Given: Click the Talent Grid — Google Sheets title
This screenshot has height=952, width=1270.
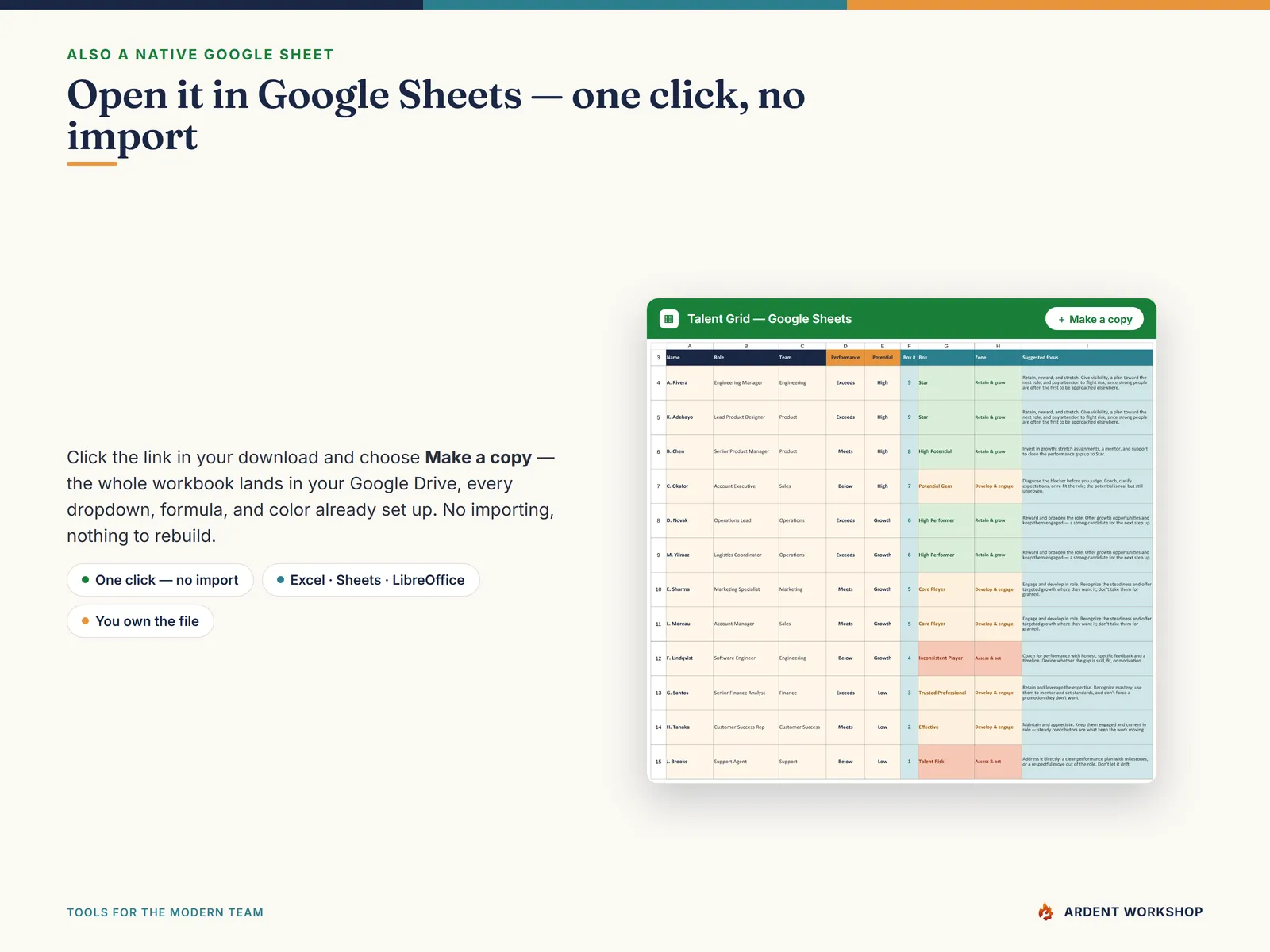Looking at the screenshot, I should tap(769, 319).
